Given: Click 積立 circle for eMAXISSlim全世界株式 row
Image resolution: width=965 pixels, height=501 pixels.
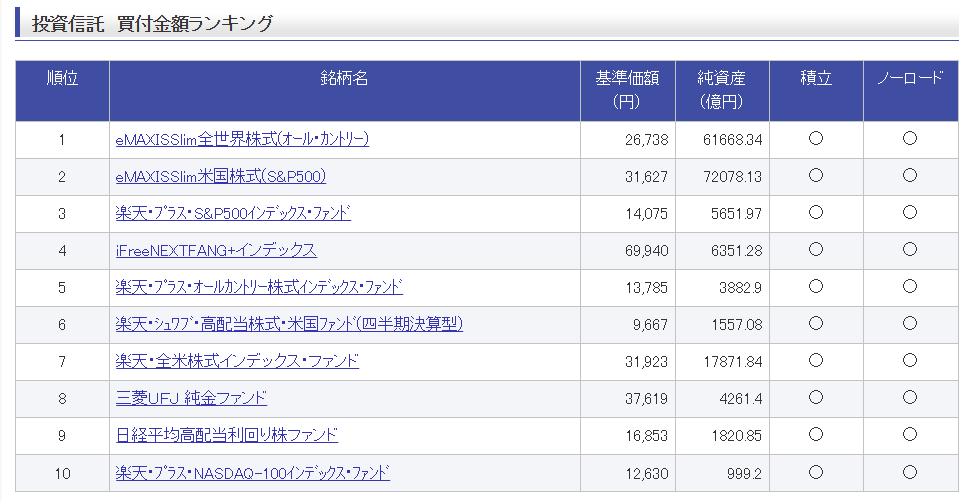Looking at the screenshot, I should (x=816, y=138).
